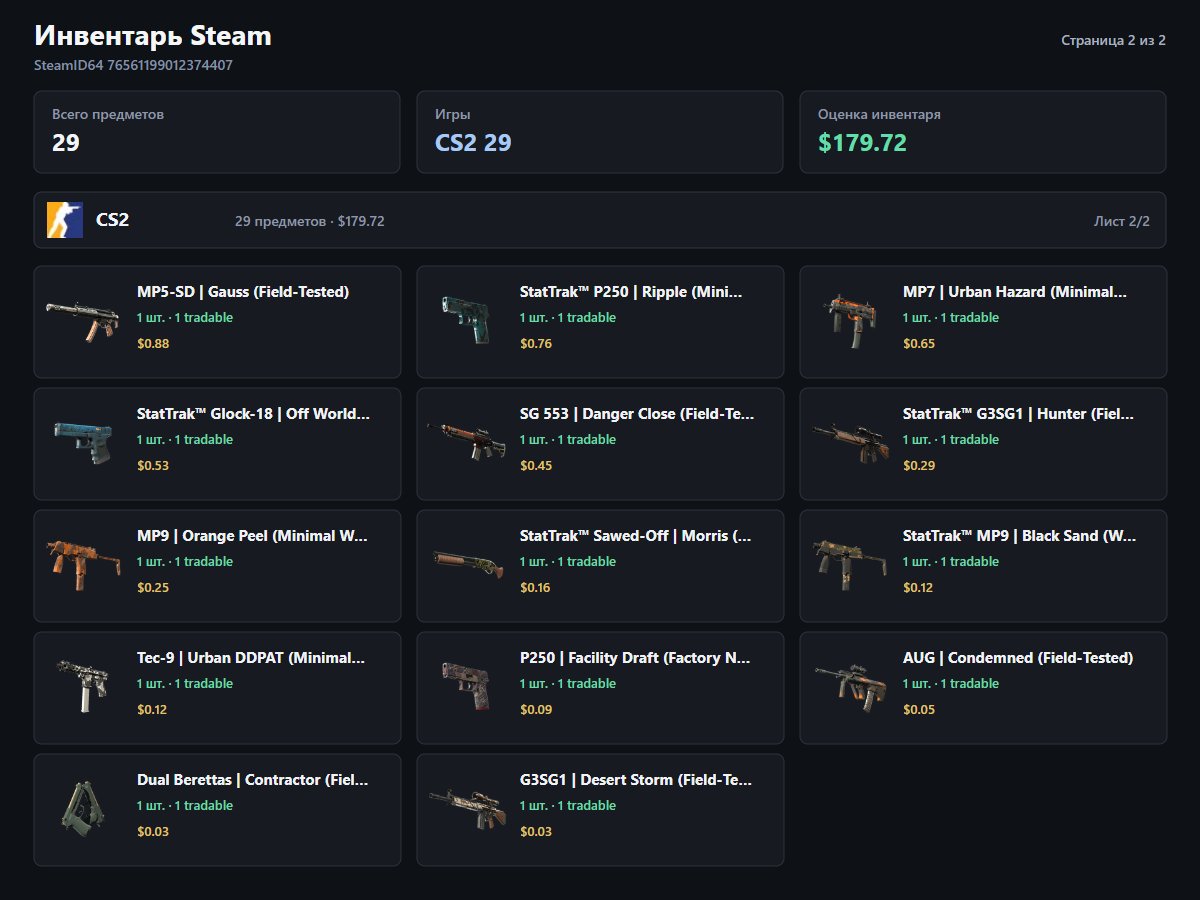Click tradable status under Tec-9 Urban DDPAT
This screenshot has height=900, width=1200.
[185, 684]
